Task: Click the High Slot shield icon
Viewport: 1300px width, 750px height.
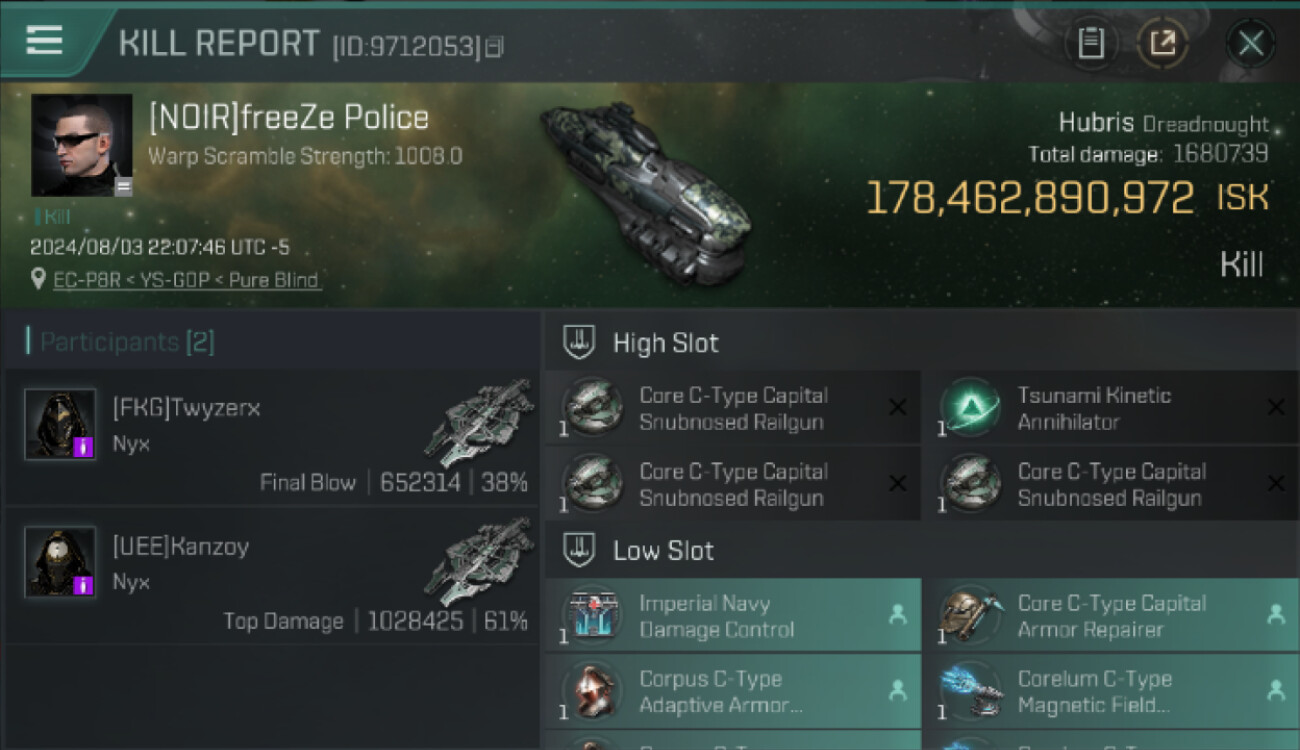Action: 578,343
